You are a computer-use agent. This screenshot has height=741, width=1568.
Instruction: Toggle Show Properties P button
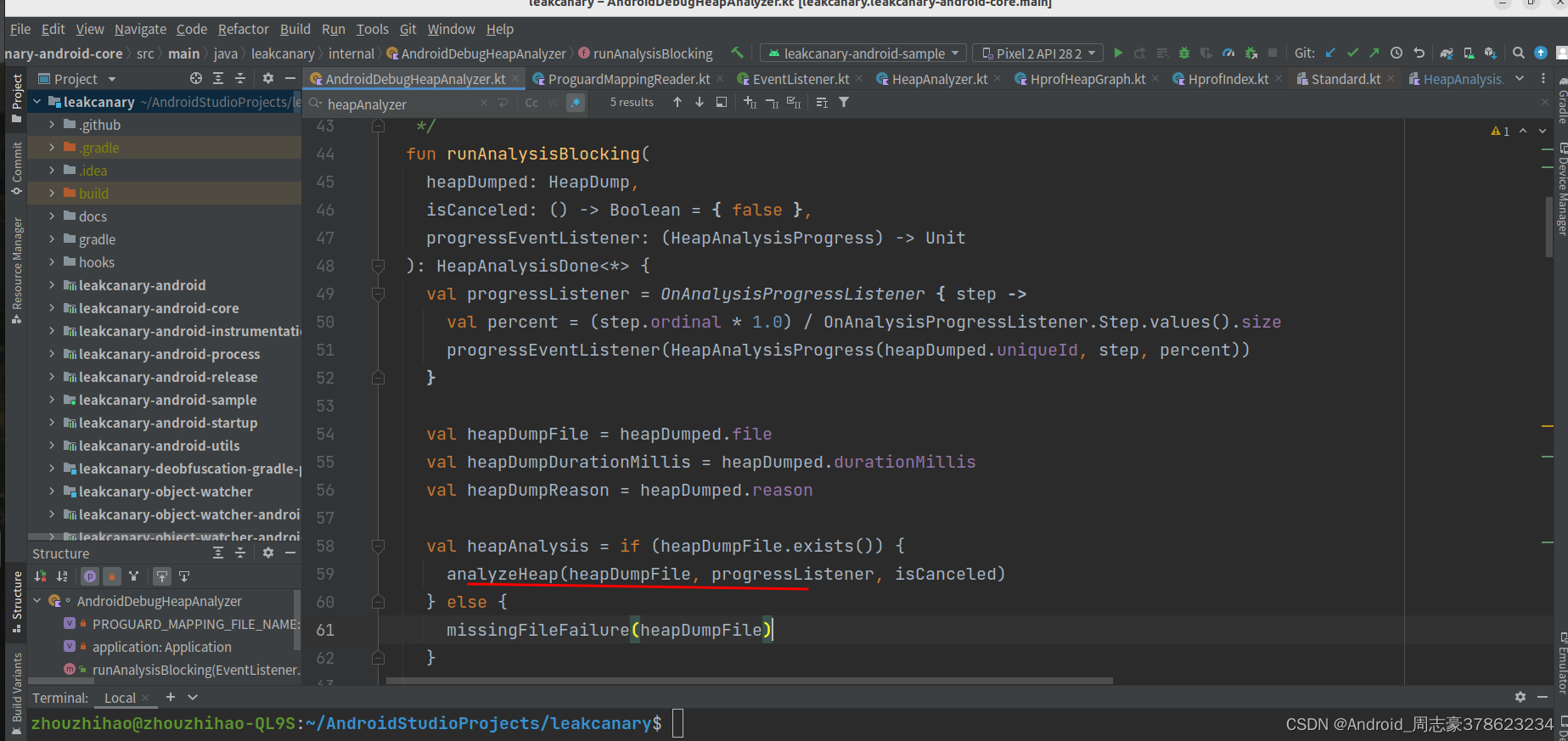[x=90, y=576]
